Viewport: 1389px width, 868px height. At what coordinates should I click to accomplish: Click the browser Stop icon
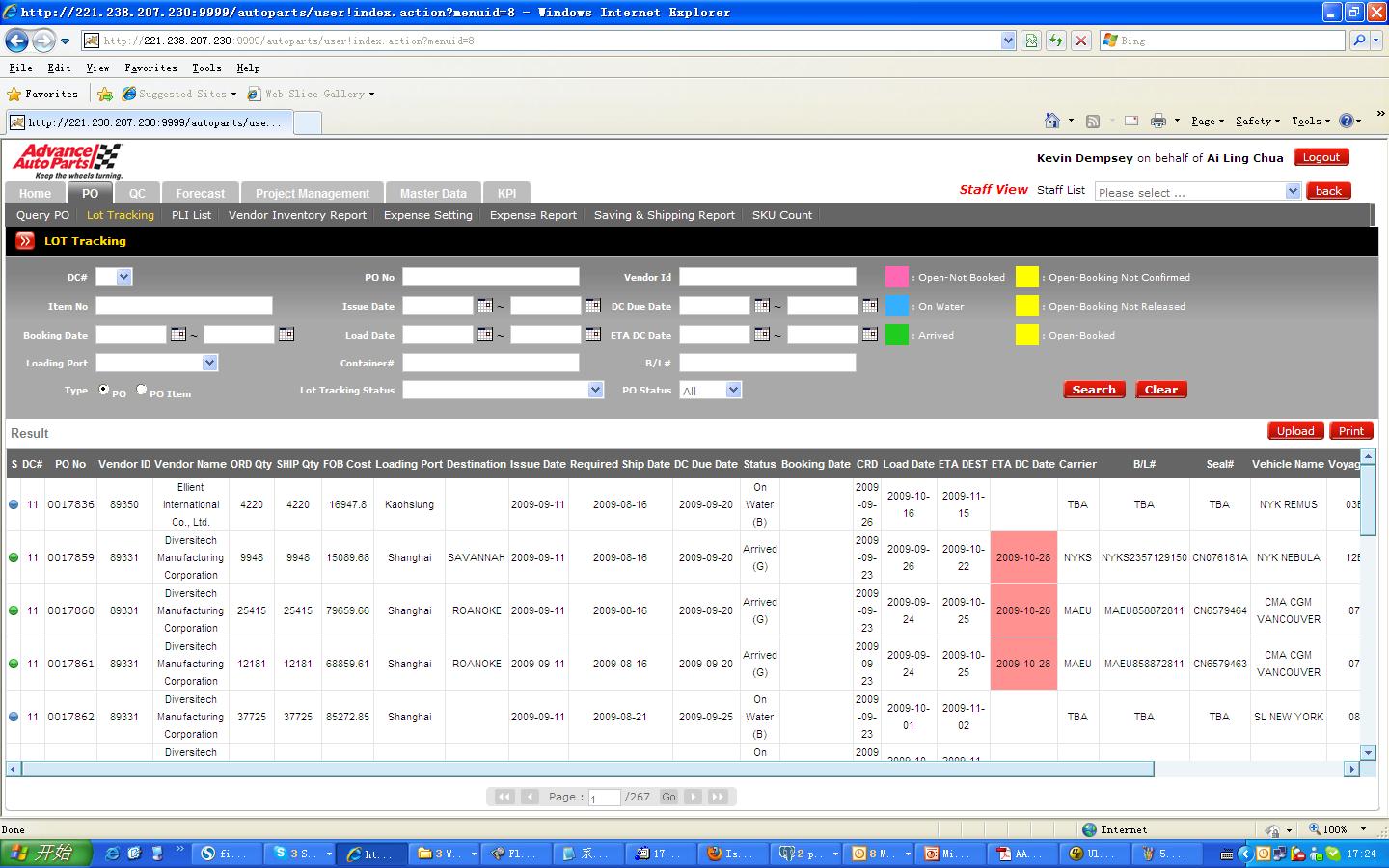1081,41
